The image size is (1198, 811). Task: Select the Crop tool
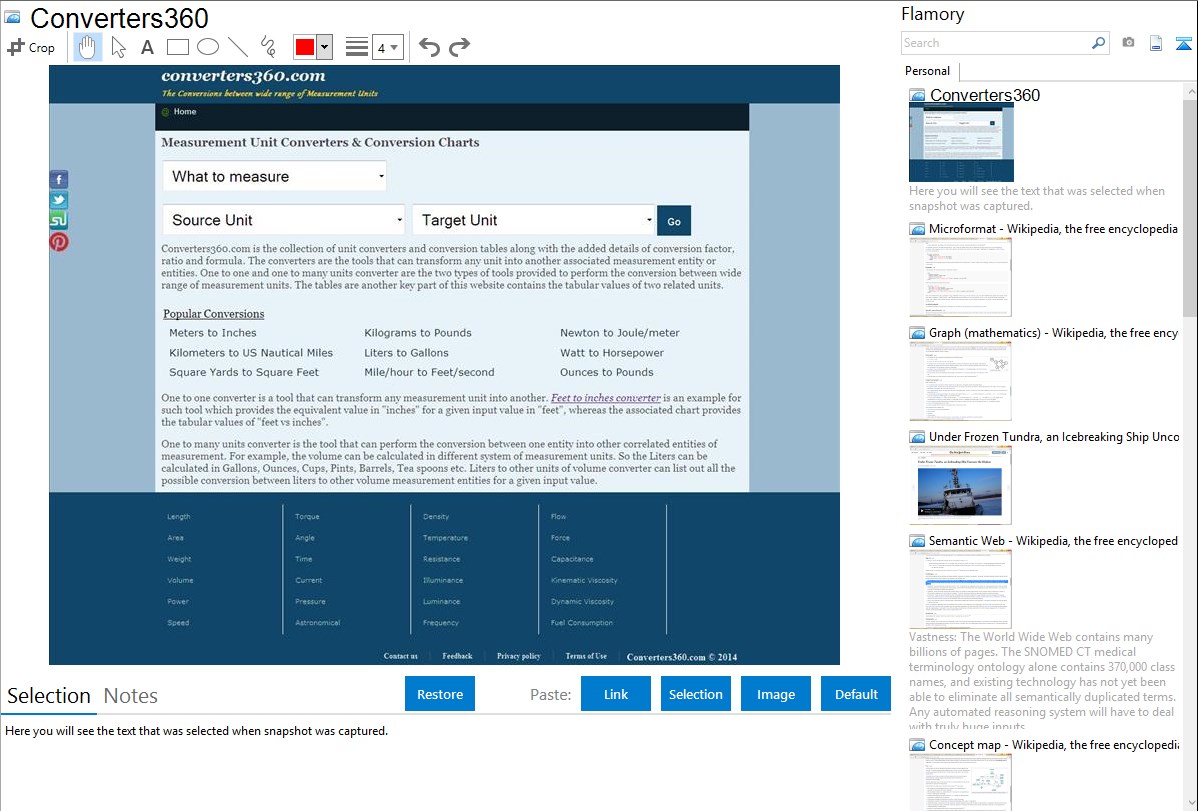[x=31, y=47]
